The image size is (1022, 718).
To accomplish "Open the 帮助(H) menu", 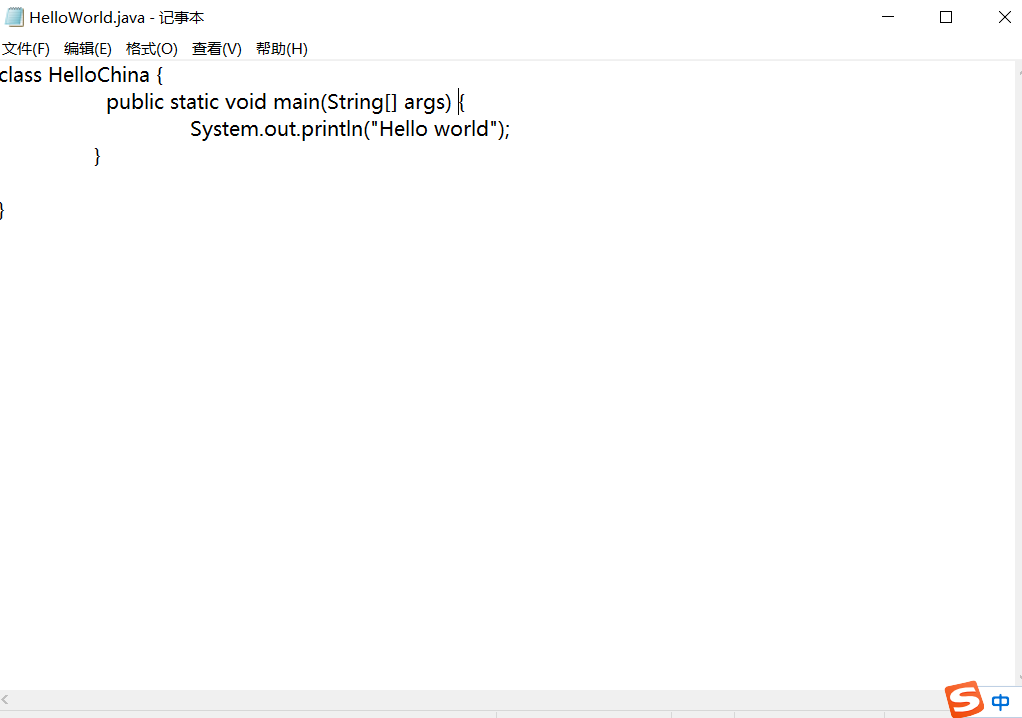I will pyautogui.click(x=281, y=48).
